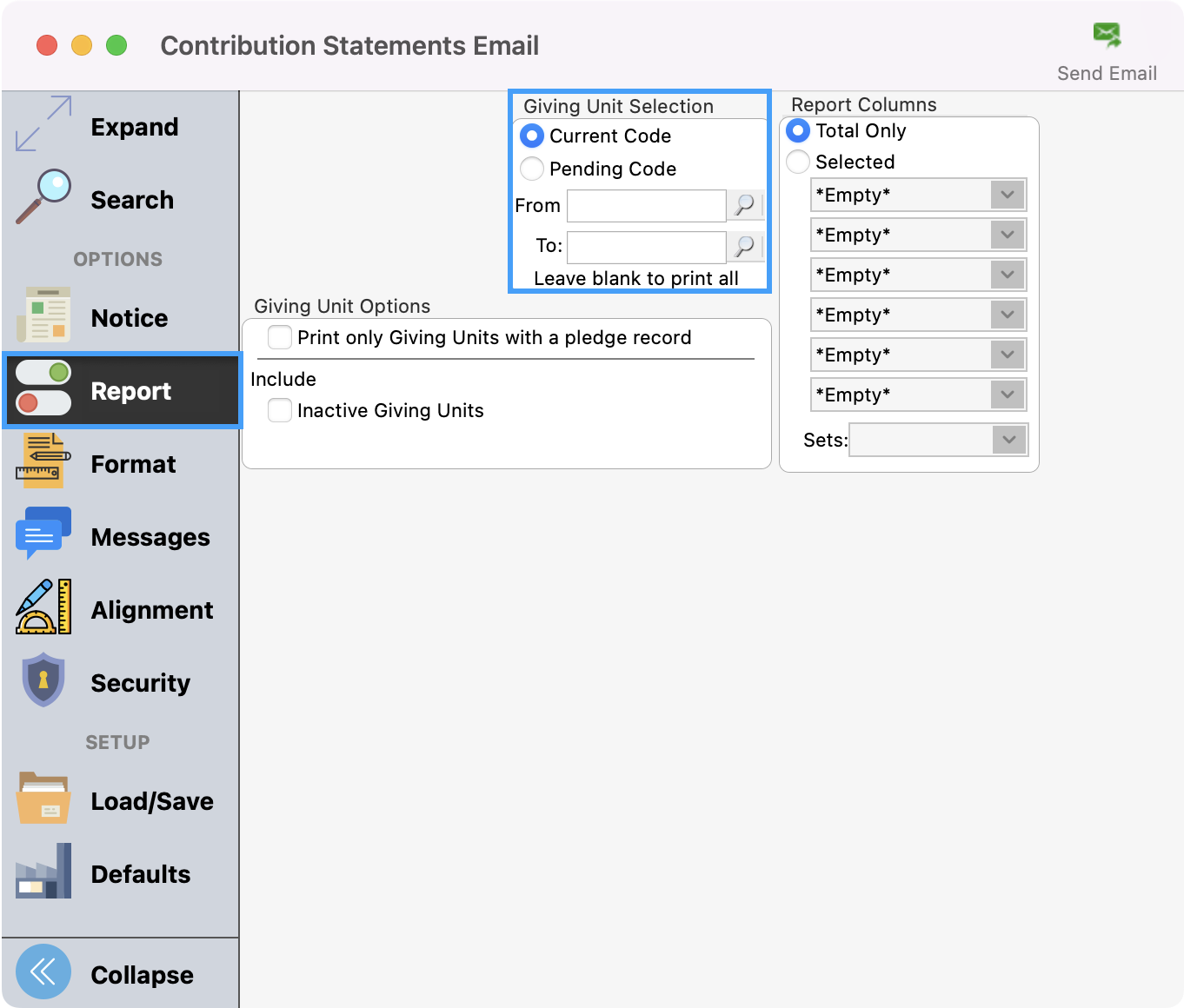
Task: Click the Expand arrows icon in sidebar
Action: pyautogui.click(x=43, y=124)
